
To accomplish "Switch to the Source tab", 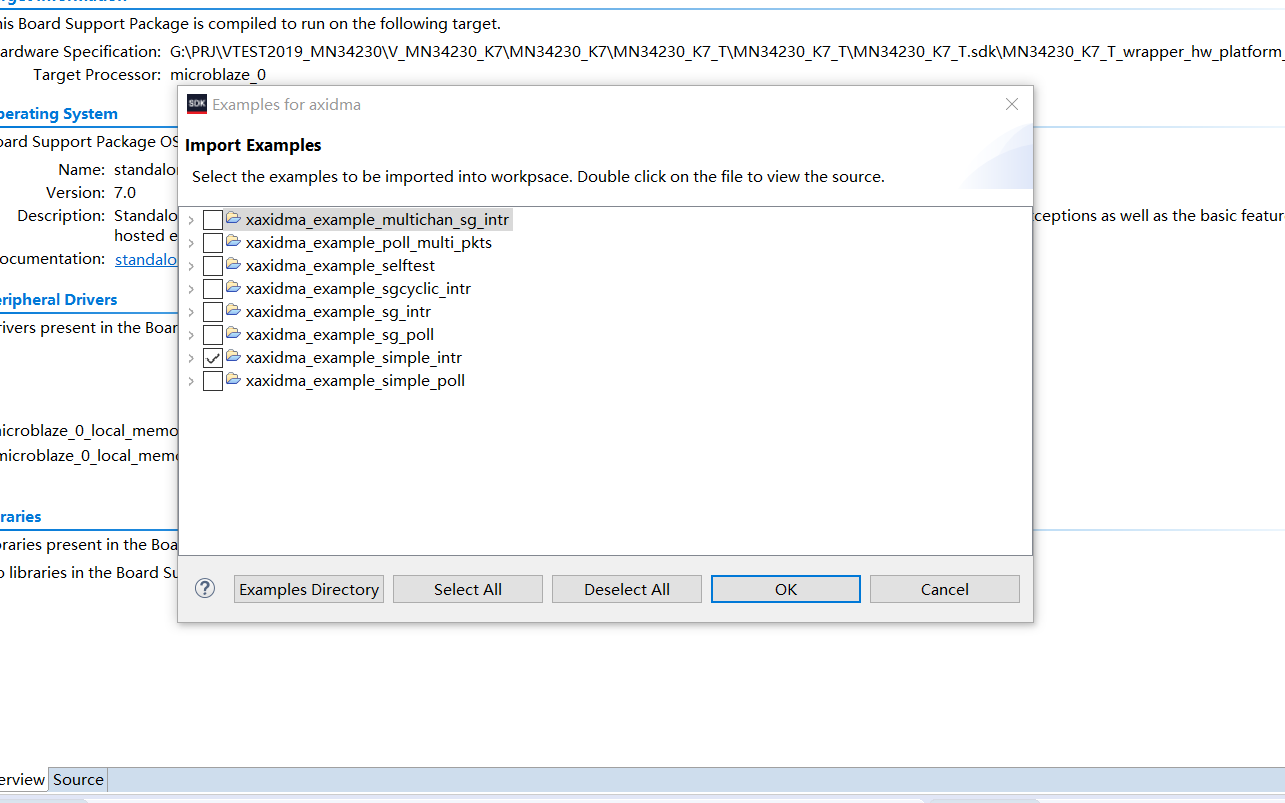I will (78, 780).
